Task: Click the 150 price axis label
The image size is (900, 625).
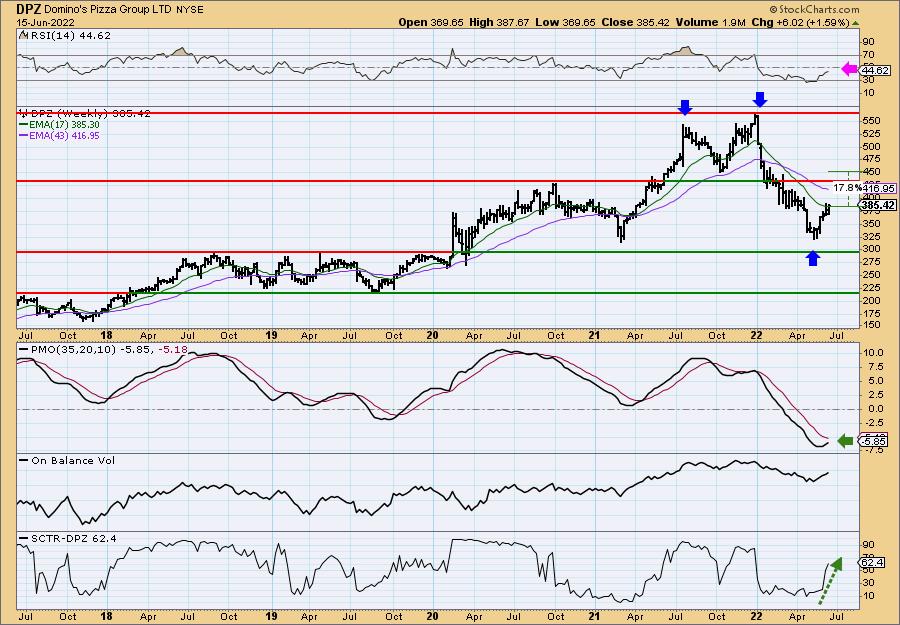Action: pos(870,325)
